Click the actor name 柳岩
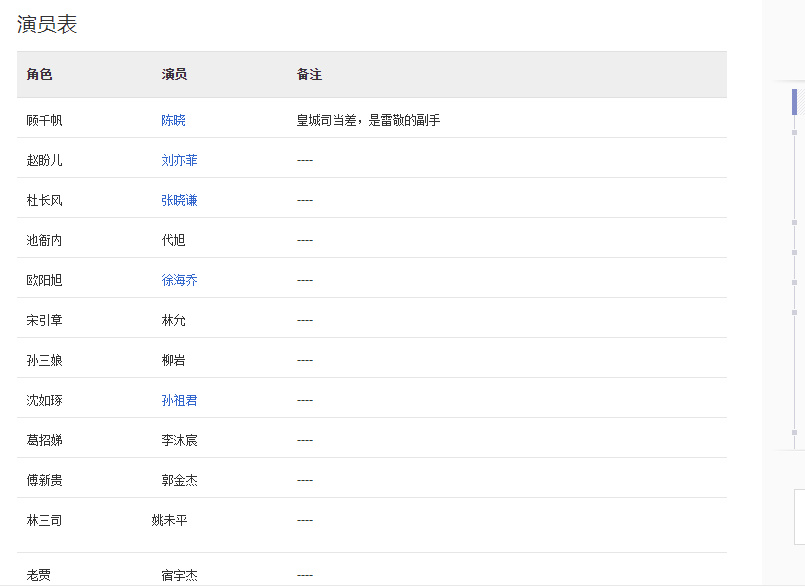This screenshot has height=588, width=805. (174, 361)
